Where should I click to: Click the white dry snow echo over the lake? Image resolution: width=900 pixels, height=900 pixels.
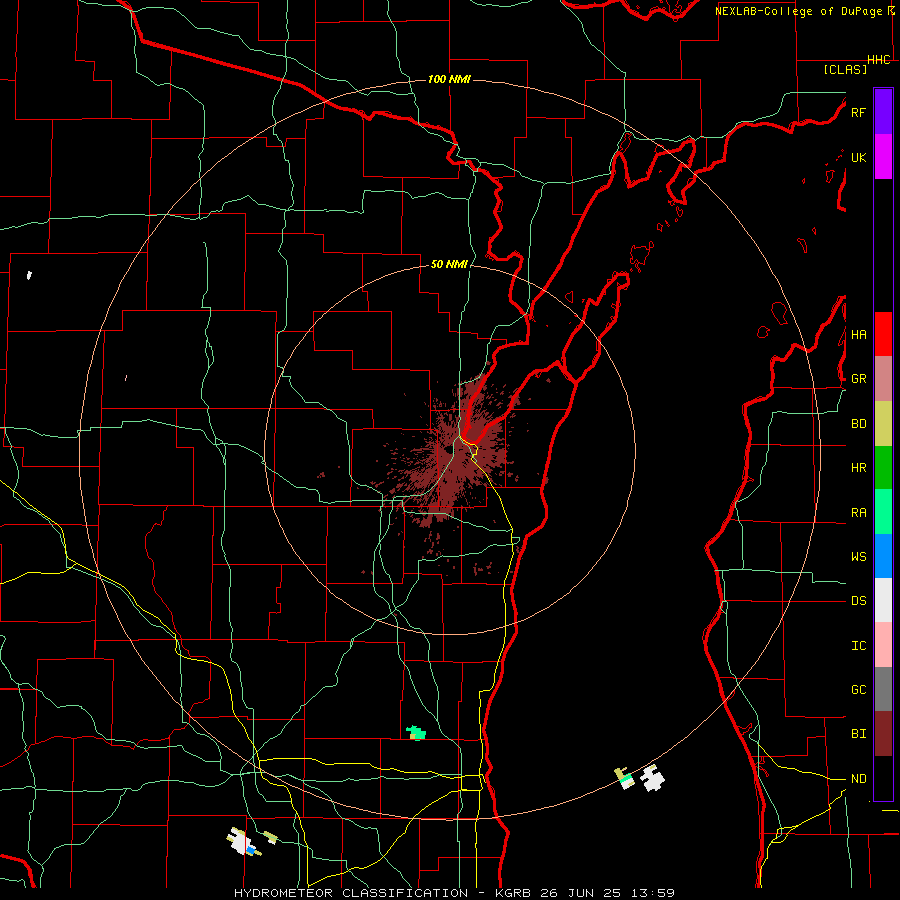(652, 778)
